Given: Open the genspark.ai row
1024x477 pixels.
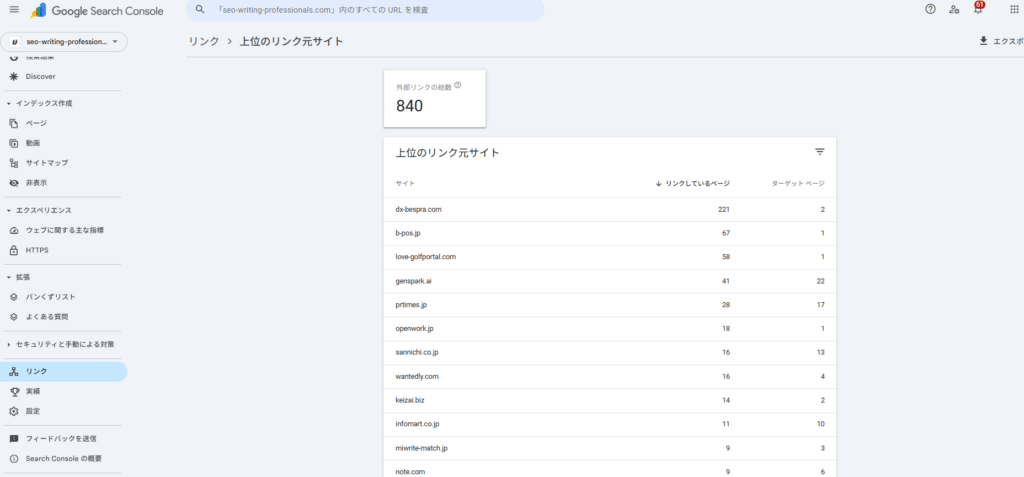Looking at the screenshot, I should tap(610, 282).
